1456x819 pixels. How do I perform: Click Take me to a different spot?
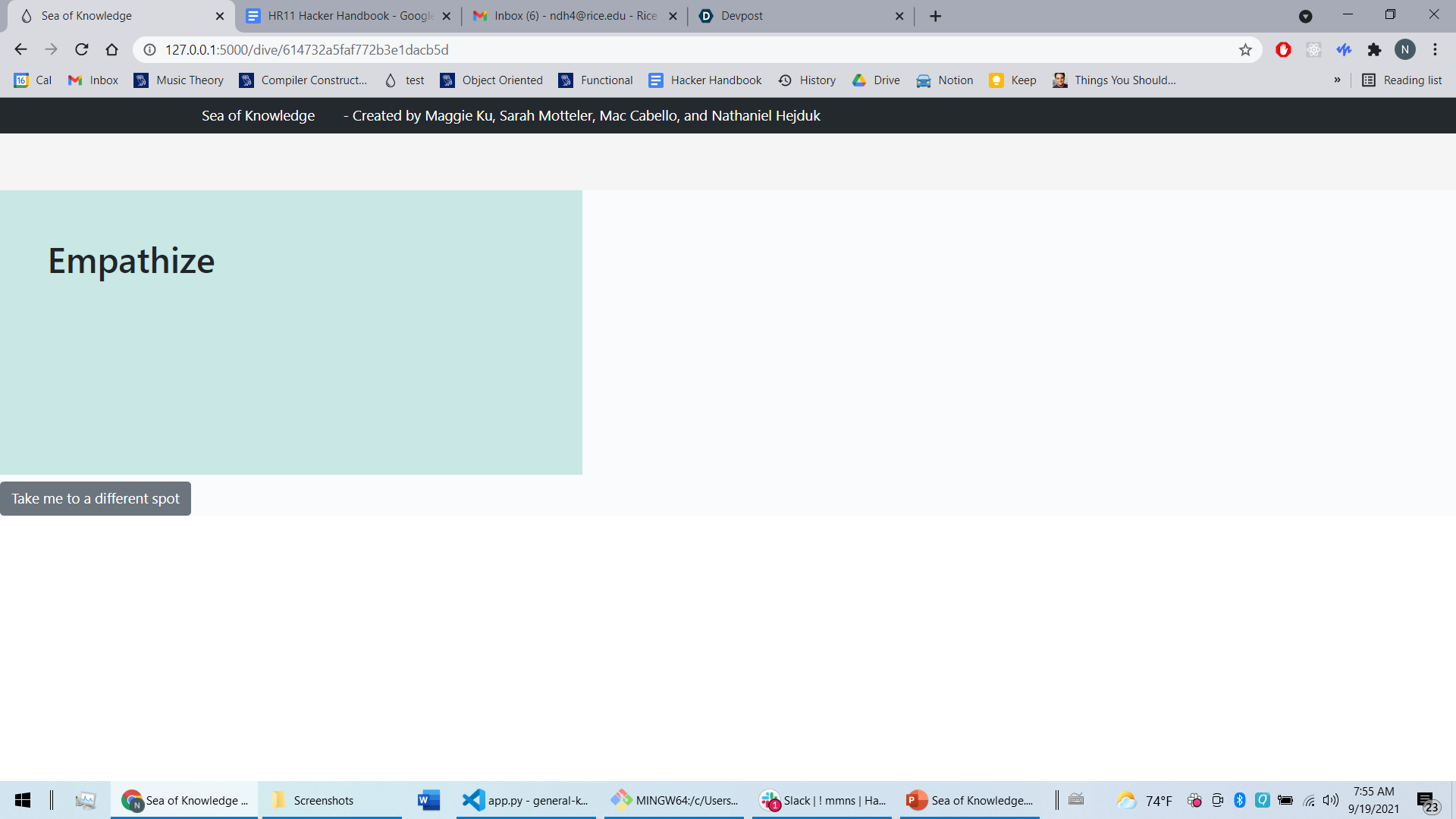(96, 499)
